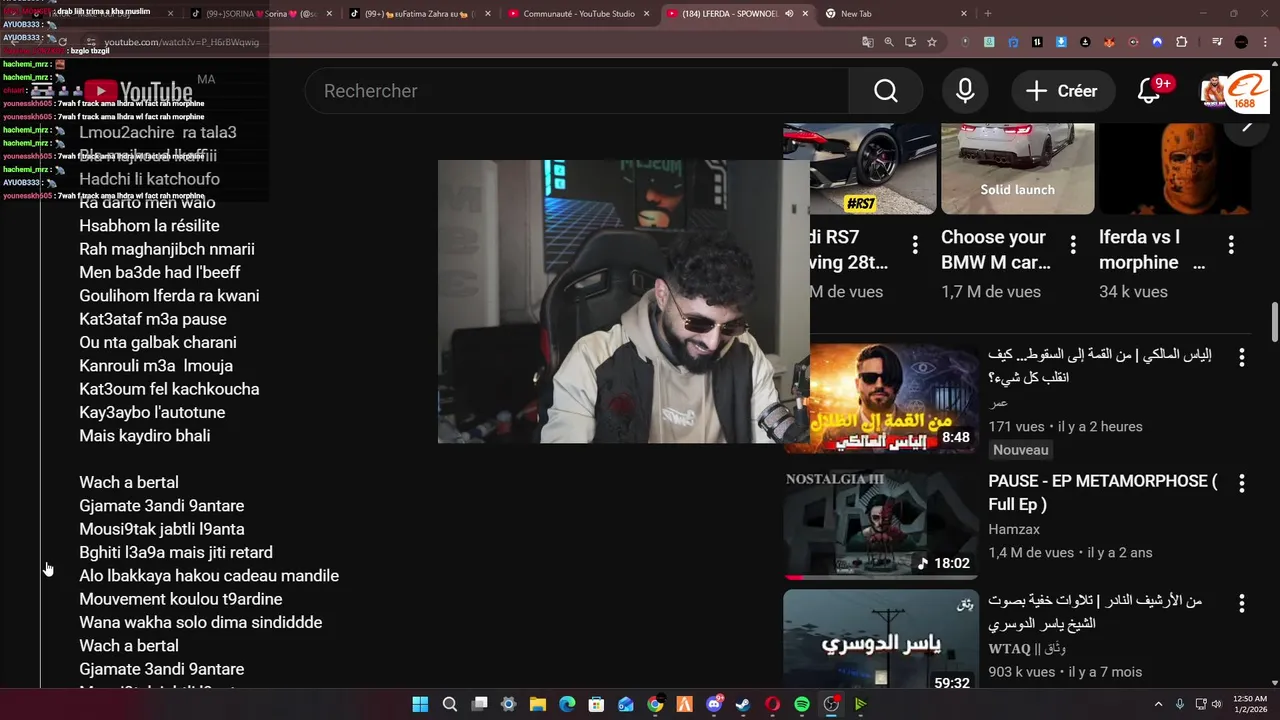The width and height of the screenshot is (1280, 720).
Task: Open a new browser tab with plus
Action: point(988,14)
